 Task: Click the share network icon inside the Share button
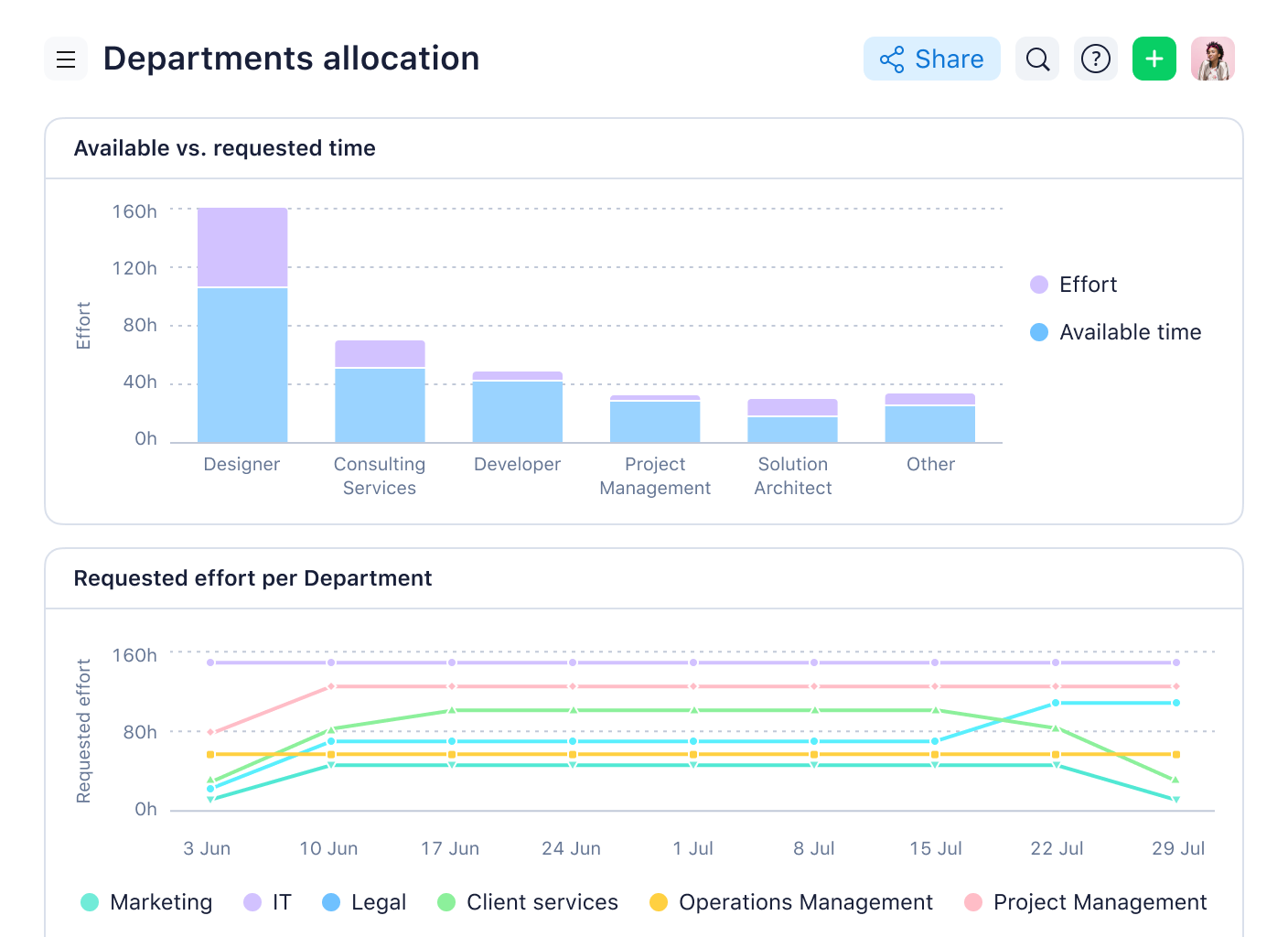(892, 59)
